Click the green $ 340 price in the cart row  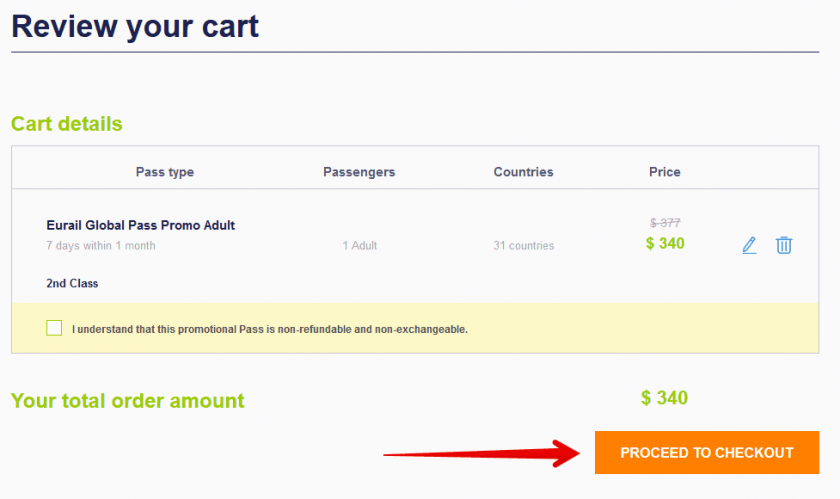(665, 243)
